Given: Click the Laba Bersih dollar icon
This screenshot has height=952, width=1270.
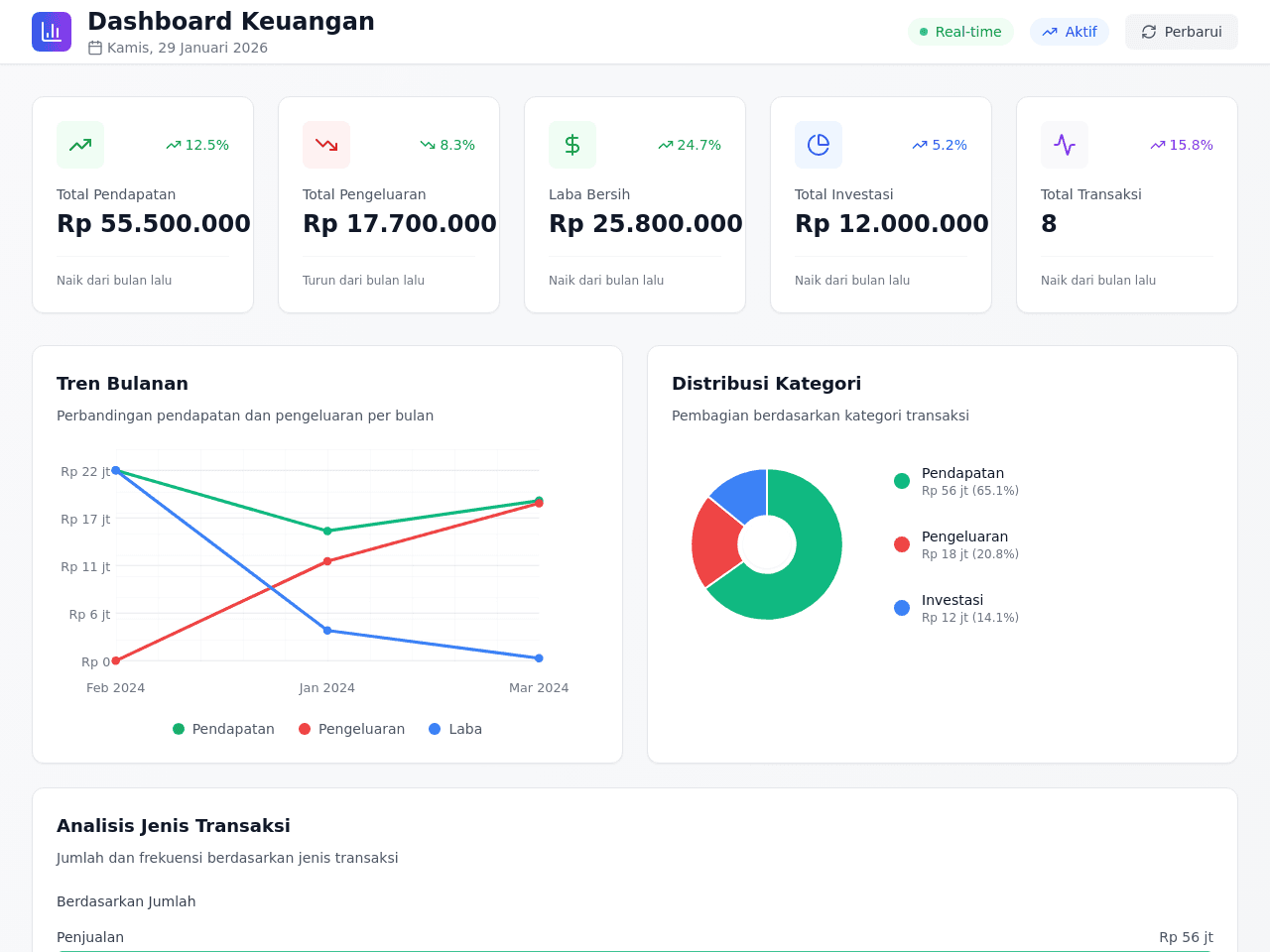Looking at the screenshot, I should click(x=572, y=145).
